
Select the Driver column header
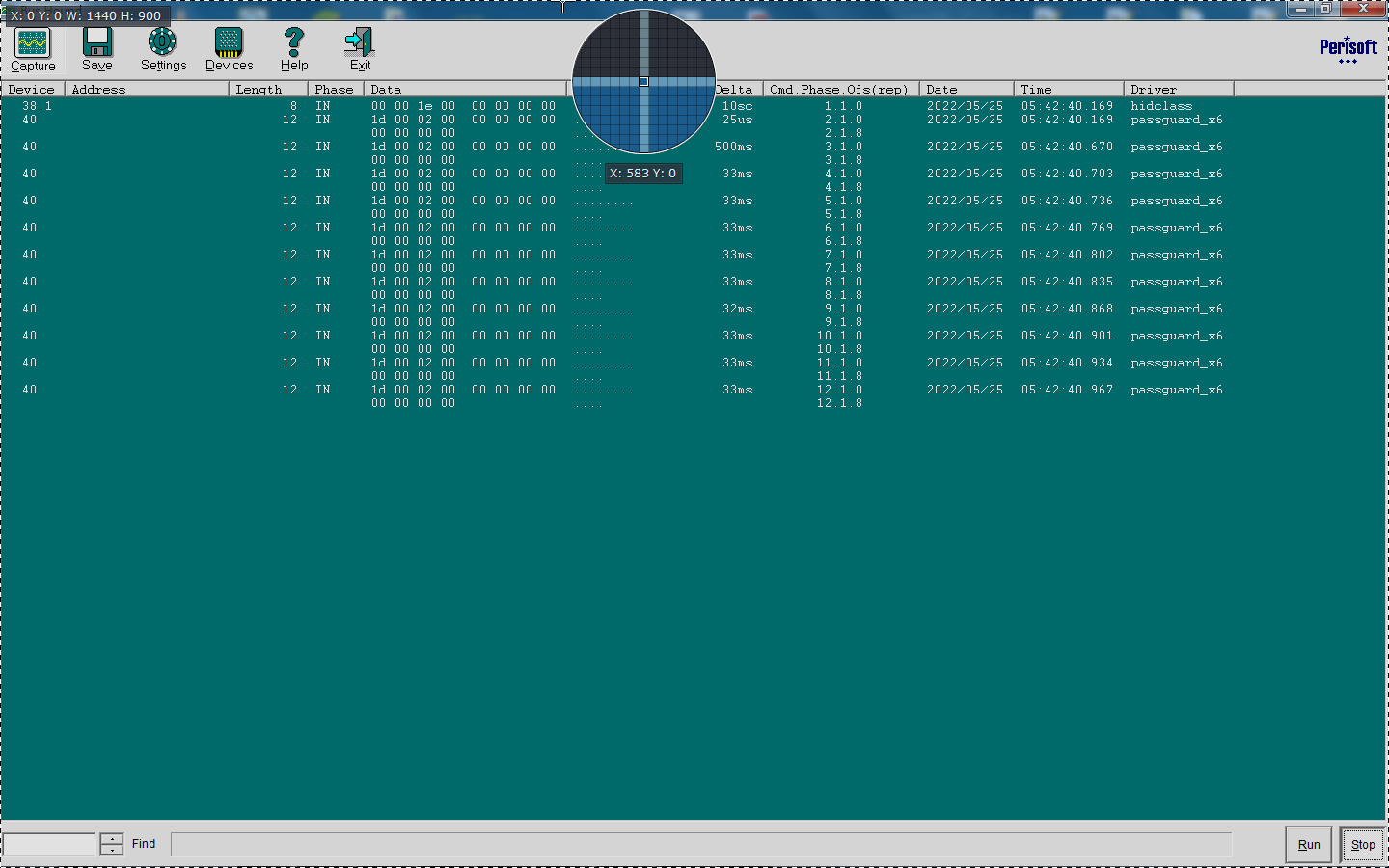pos(1179,89)
